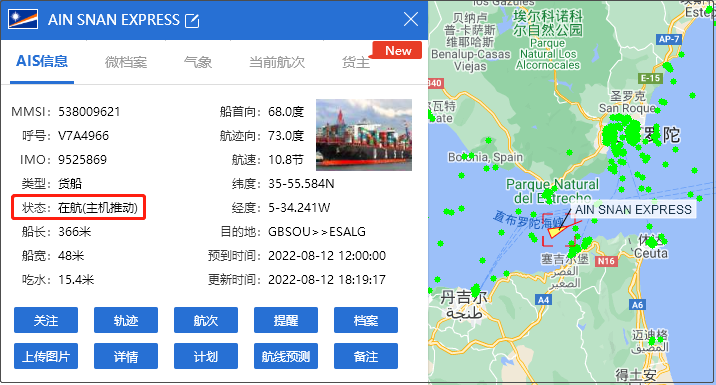Click call sign V7A4966
This screenshot has height=385, width=716.
tap(83, 136)
